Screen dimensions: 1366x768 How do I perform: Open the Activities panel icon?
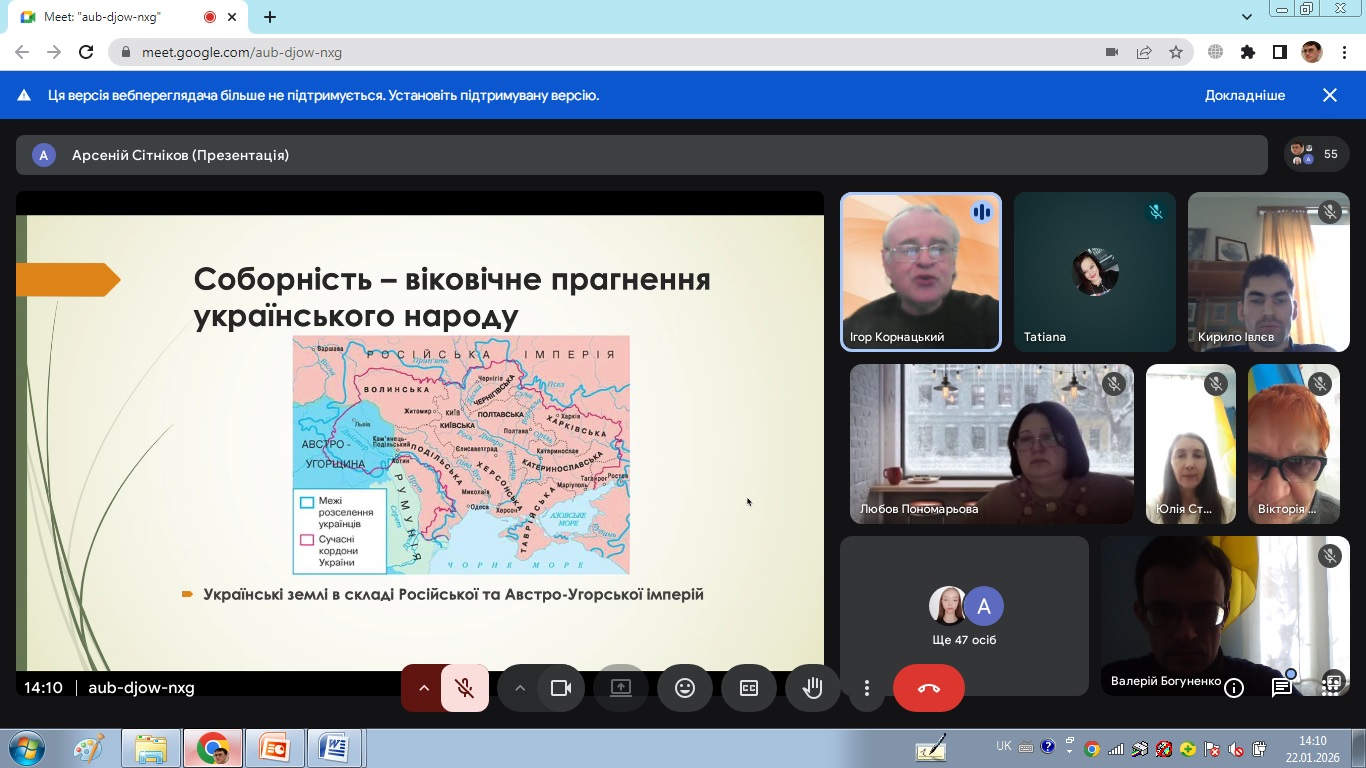click(1330, 686)
